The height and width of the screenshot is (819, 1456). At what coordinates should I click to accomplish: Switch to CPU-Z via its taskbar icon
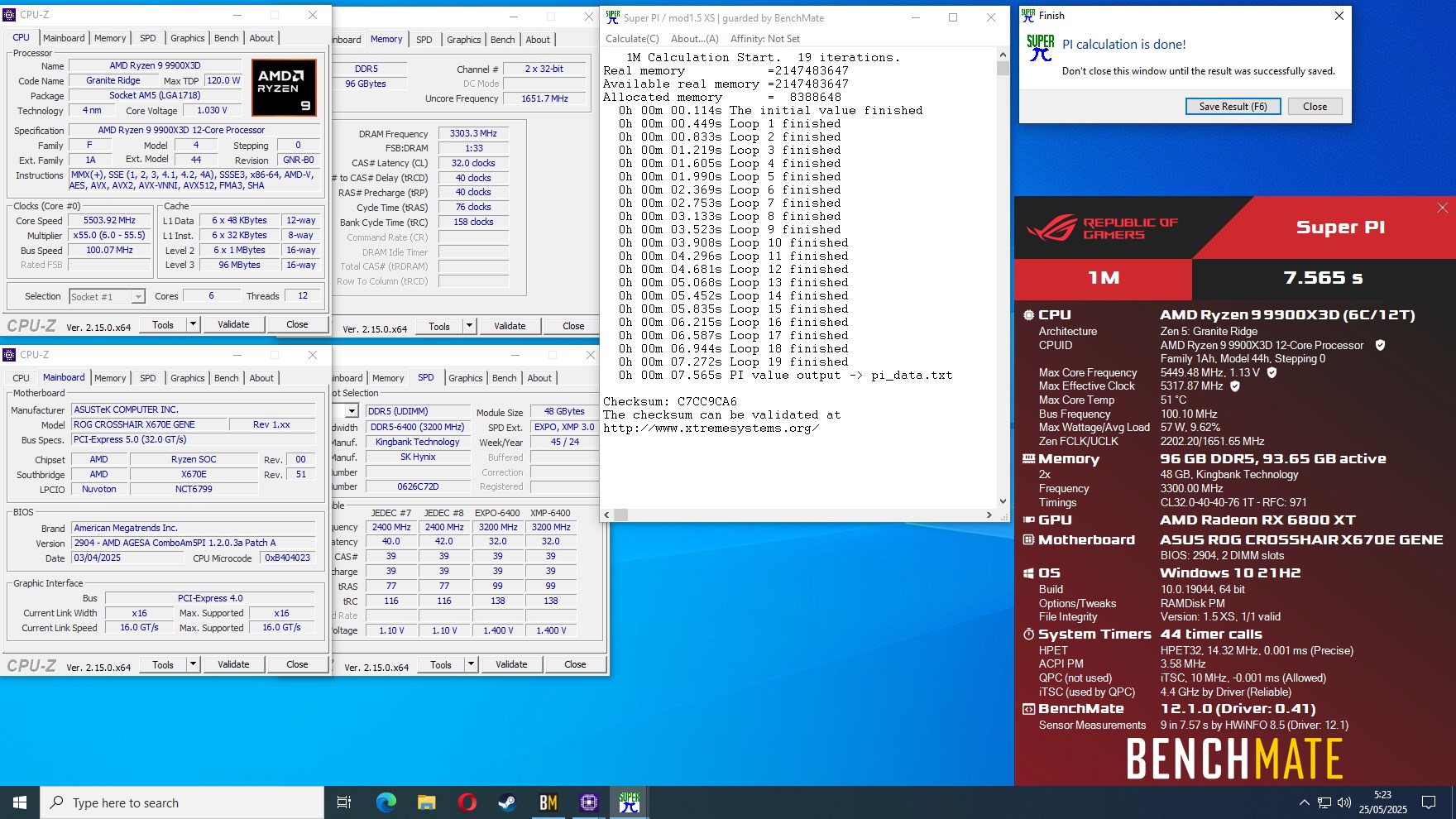point(588,802)
